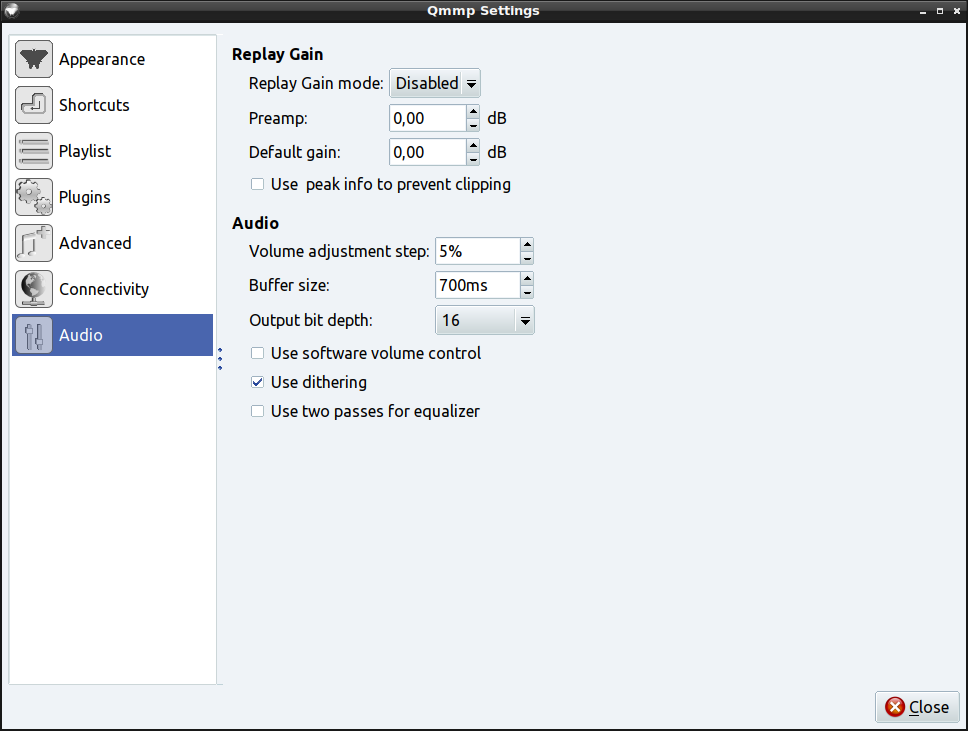The image size is (968, 731).
Task: Open the Advanced settings icon
Action: pos(34,243)
